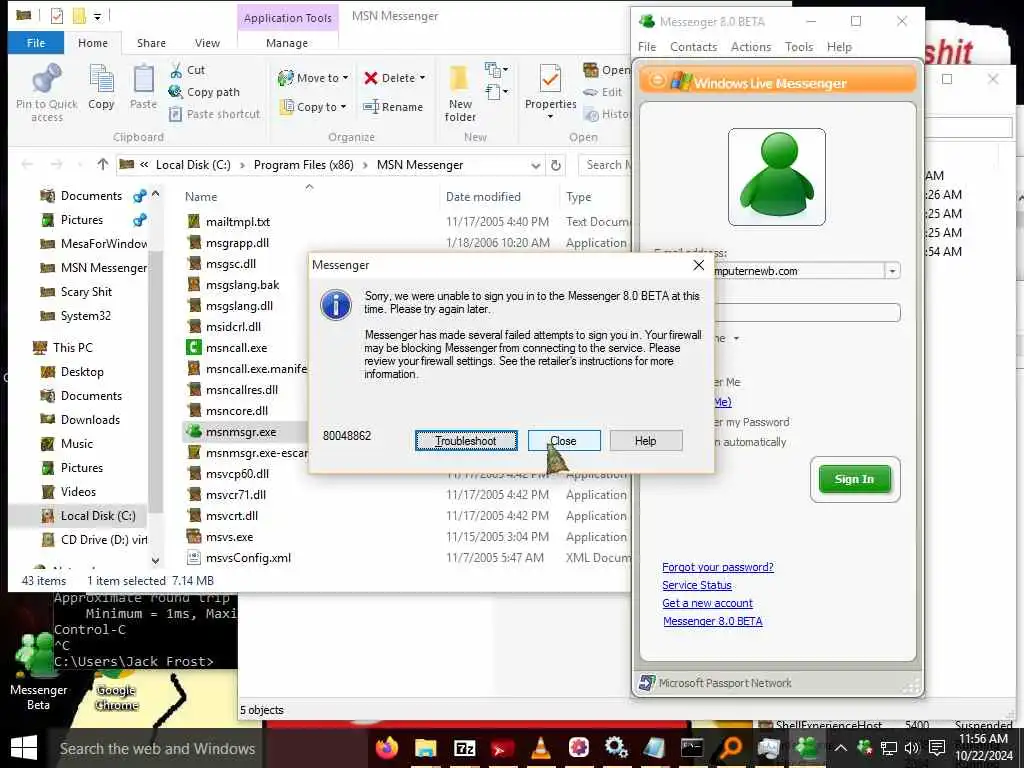Click the 7-Zip taskbar icon
The height and width of the screenshot is (768, 1024).
point(464,748)
